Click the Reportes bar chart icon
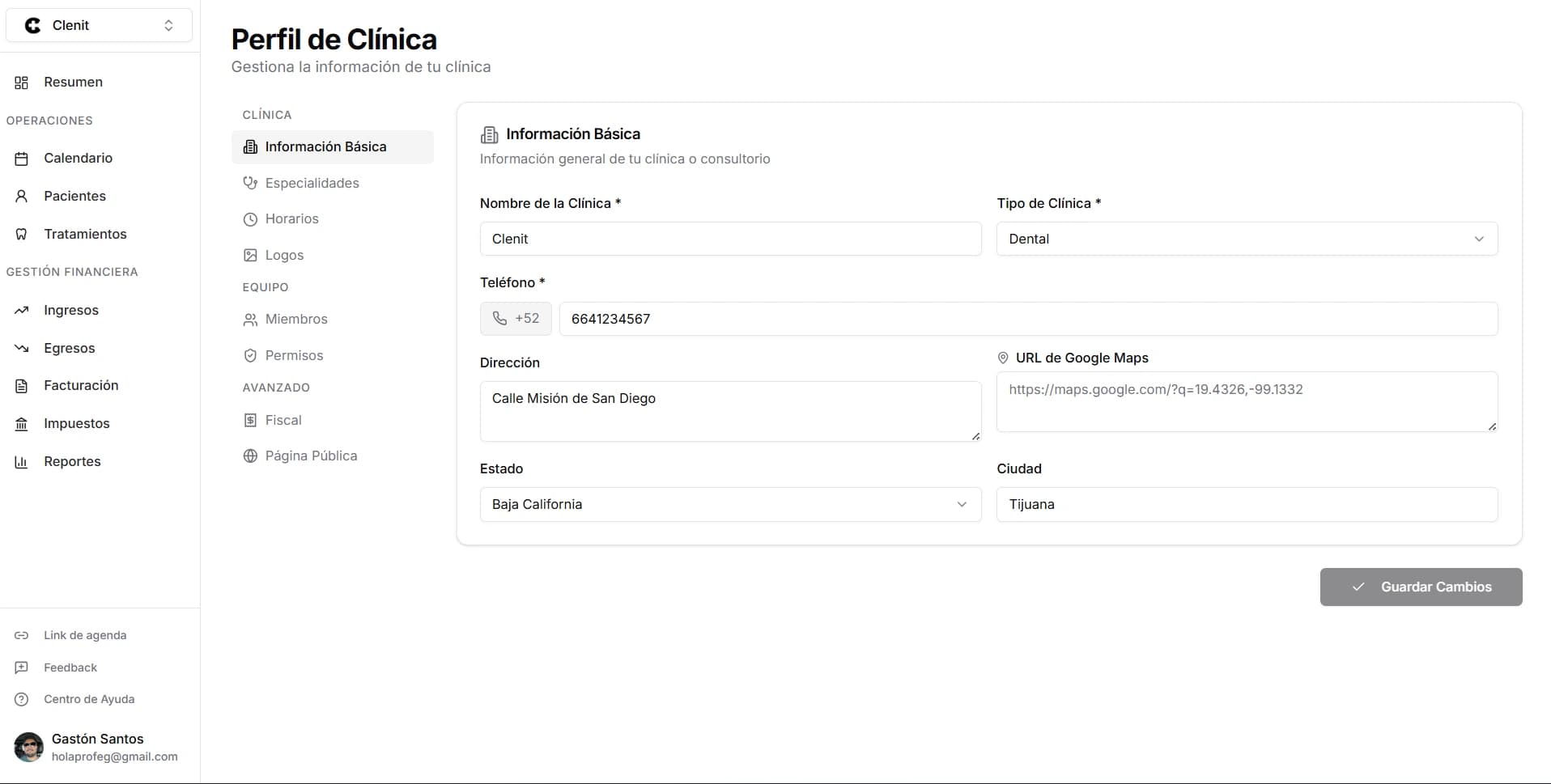Viewport: 1551px width, 784px height. pos(22,462)
